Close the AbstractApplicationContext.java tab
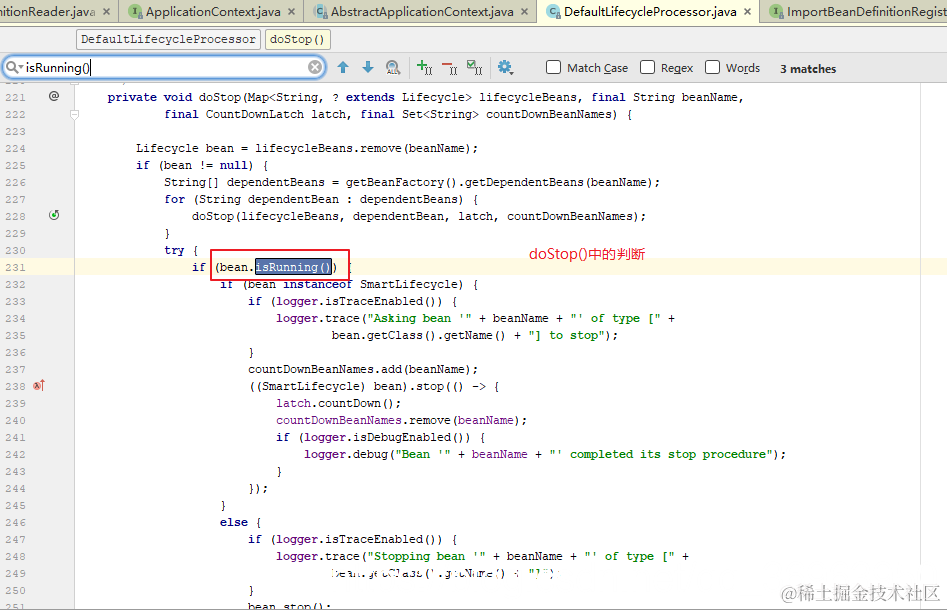 point(524,11)
